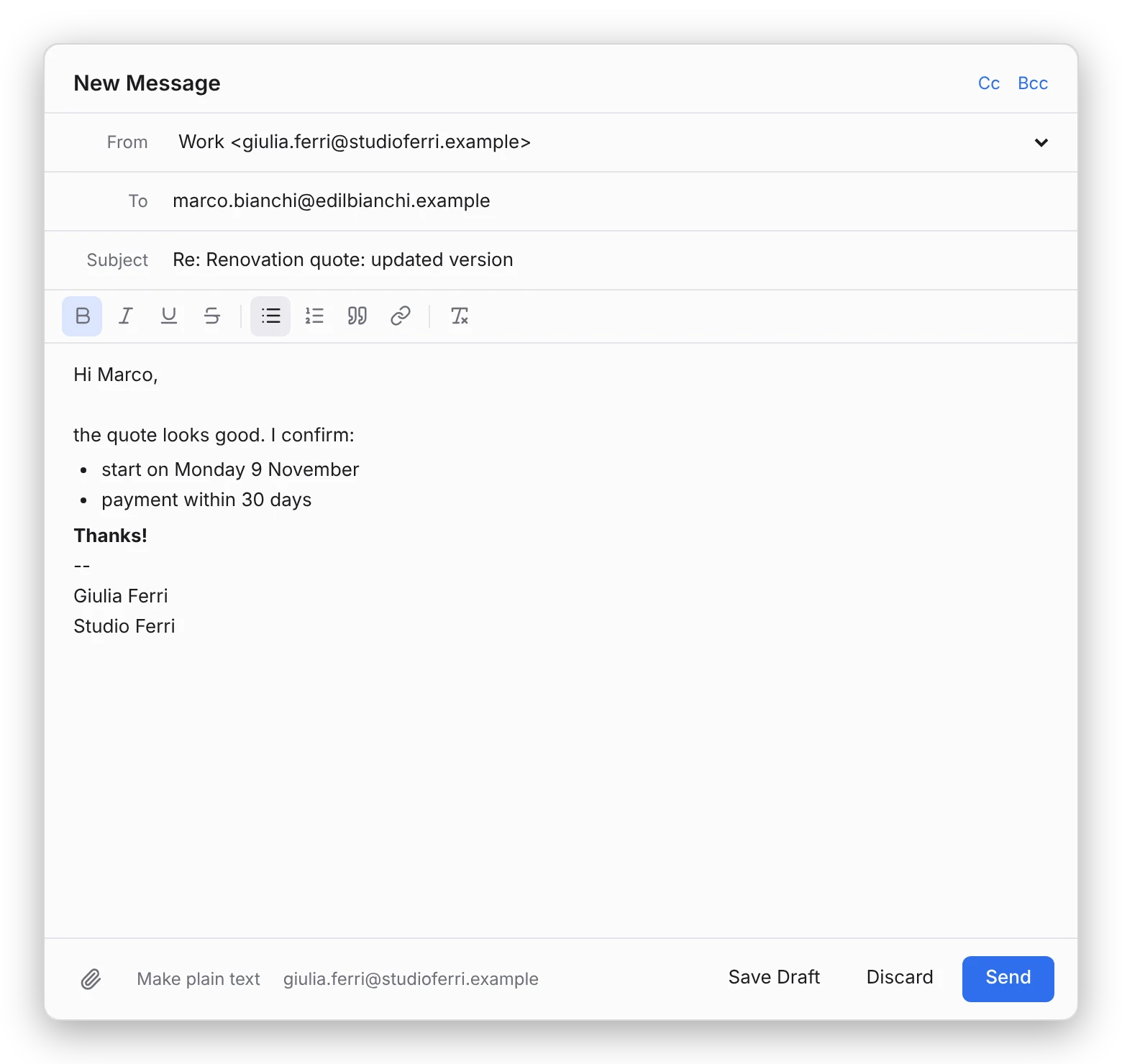This screenshot has width=1122, height=1064.
Task: Attach a file with the paperclip
Action: [91, 979]
